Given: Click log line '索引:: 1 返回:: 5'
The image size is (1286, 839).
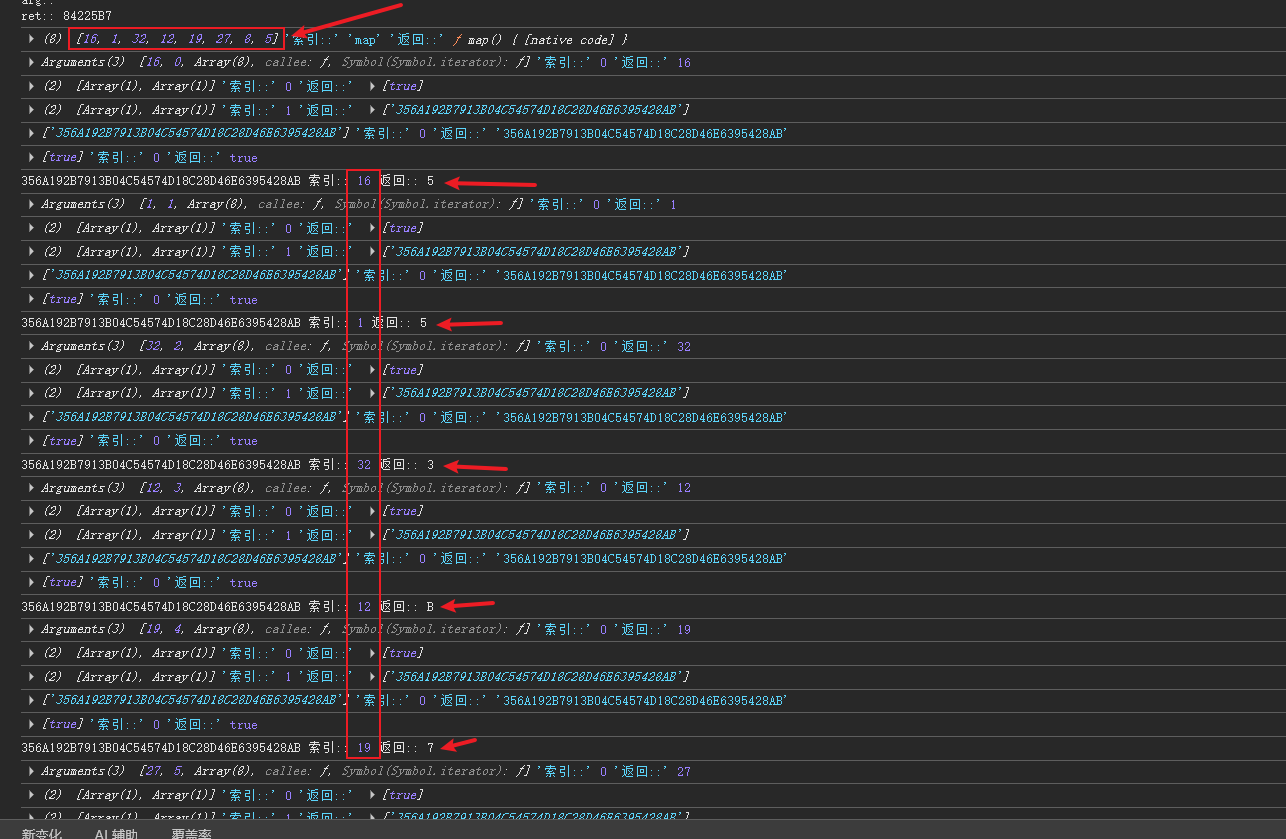Looking at the screenshot, I should pos(224,323).
